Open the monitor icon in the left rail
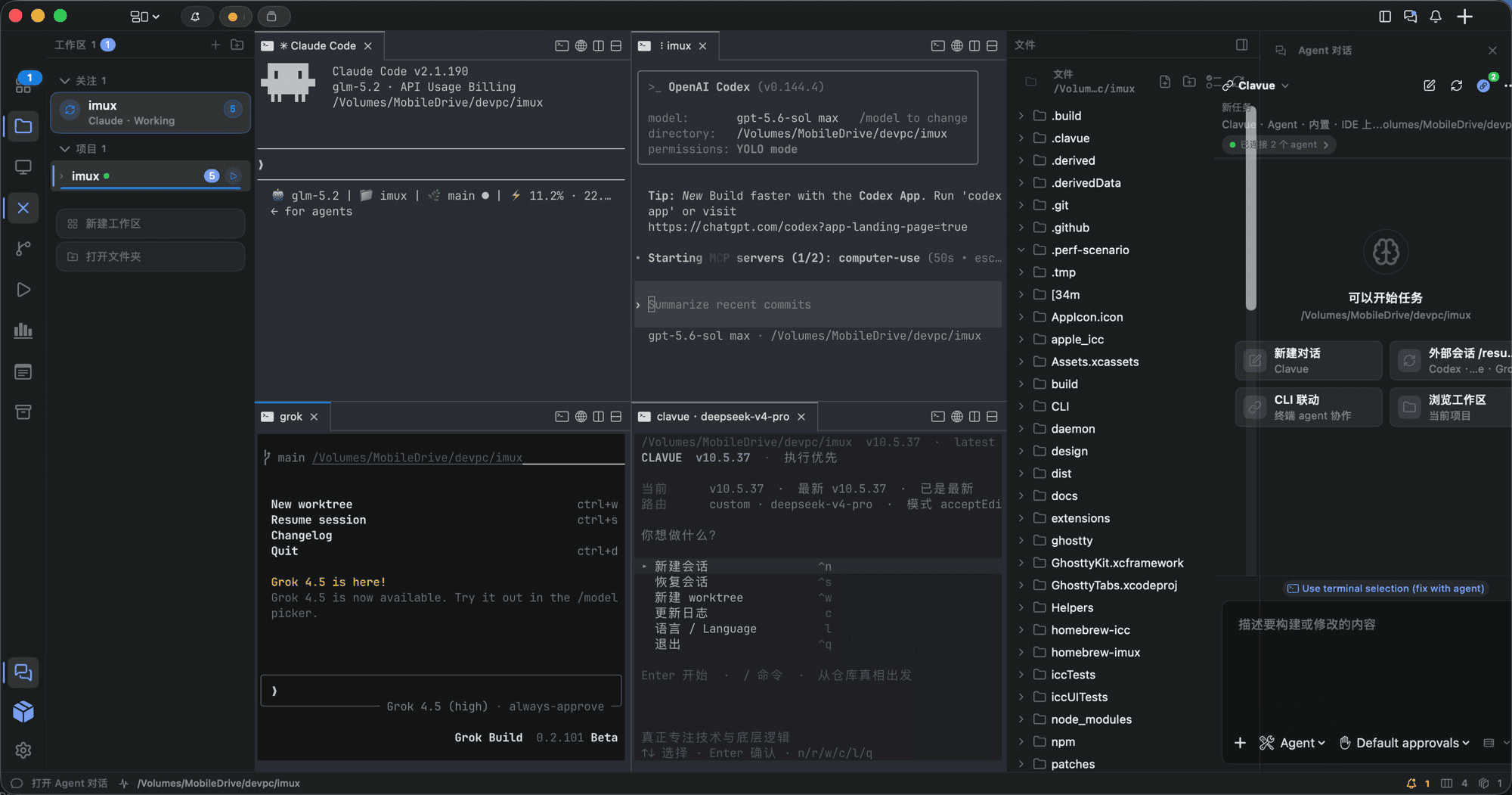This screenshot has width=1512, height=795. (23, 167)
